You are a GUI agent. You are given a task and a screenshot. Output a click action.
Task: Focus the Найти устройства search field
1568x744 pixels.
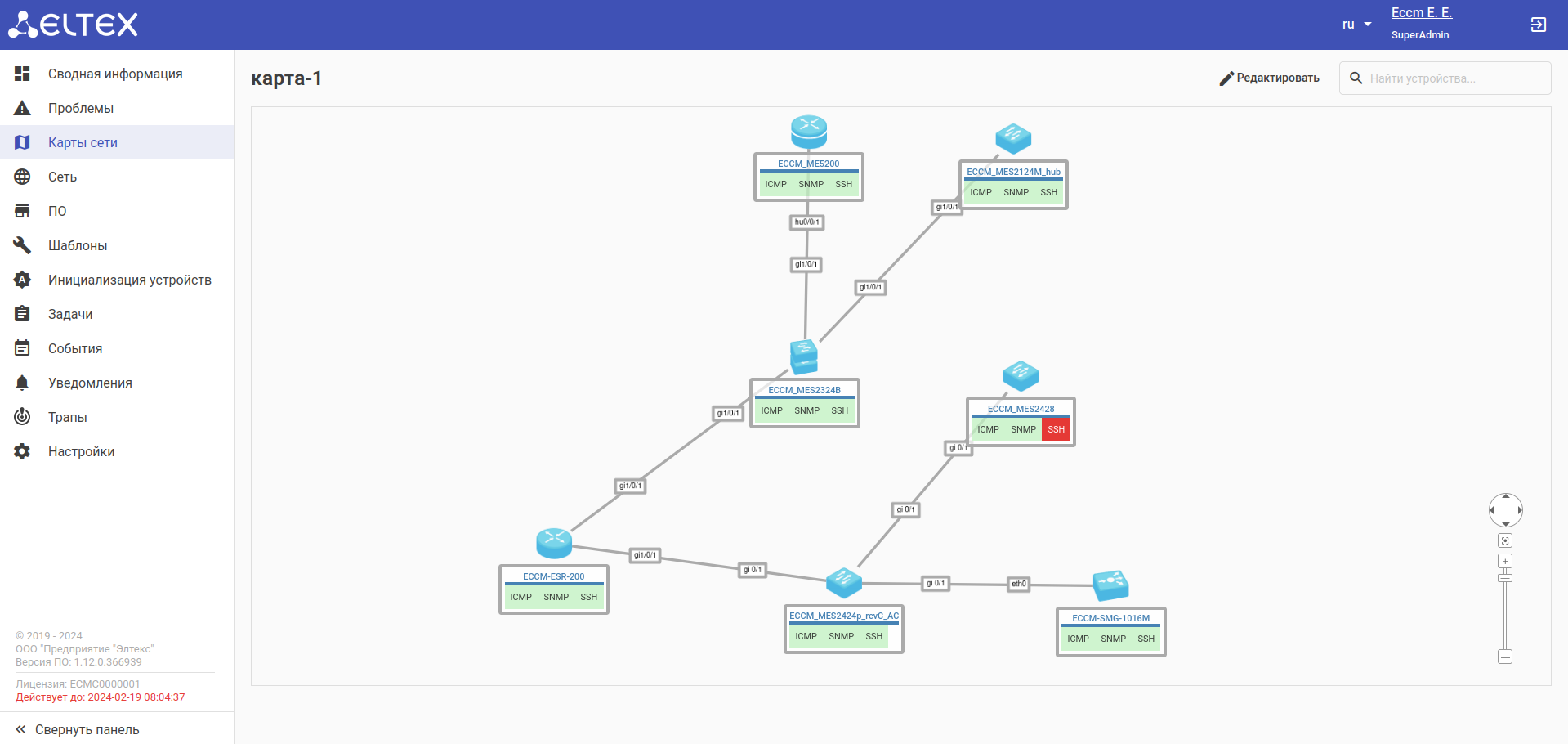click(x=1445, y=78)
